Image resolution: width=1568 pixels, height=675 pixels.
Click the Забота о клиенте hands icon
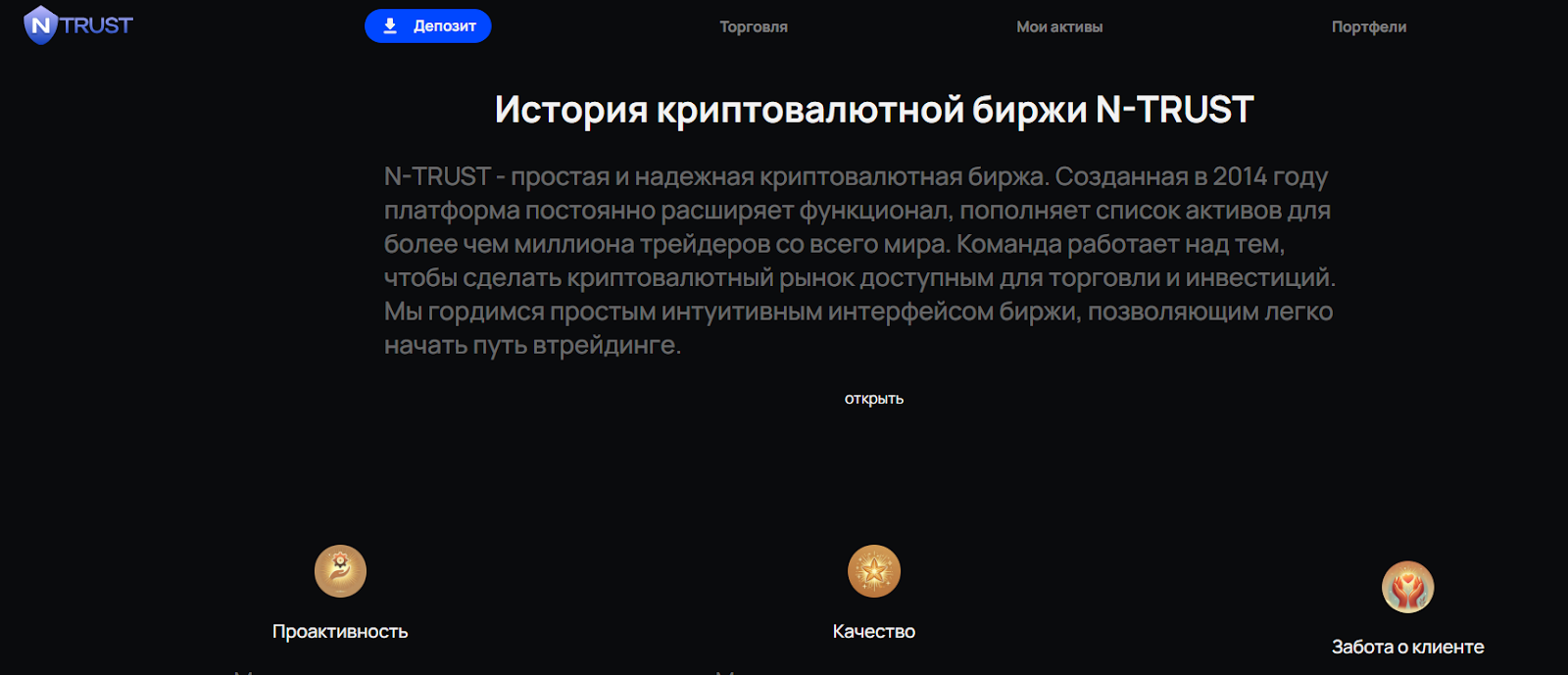point(1407,587)
